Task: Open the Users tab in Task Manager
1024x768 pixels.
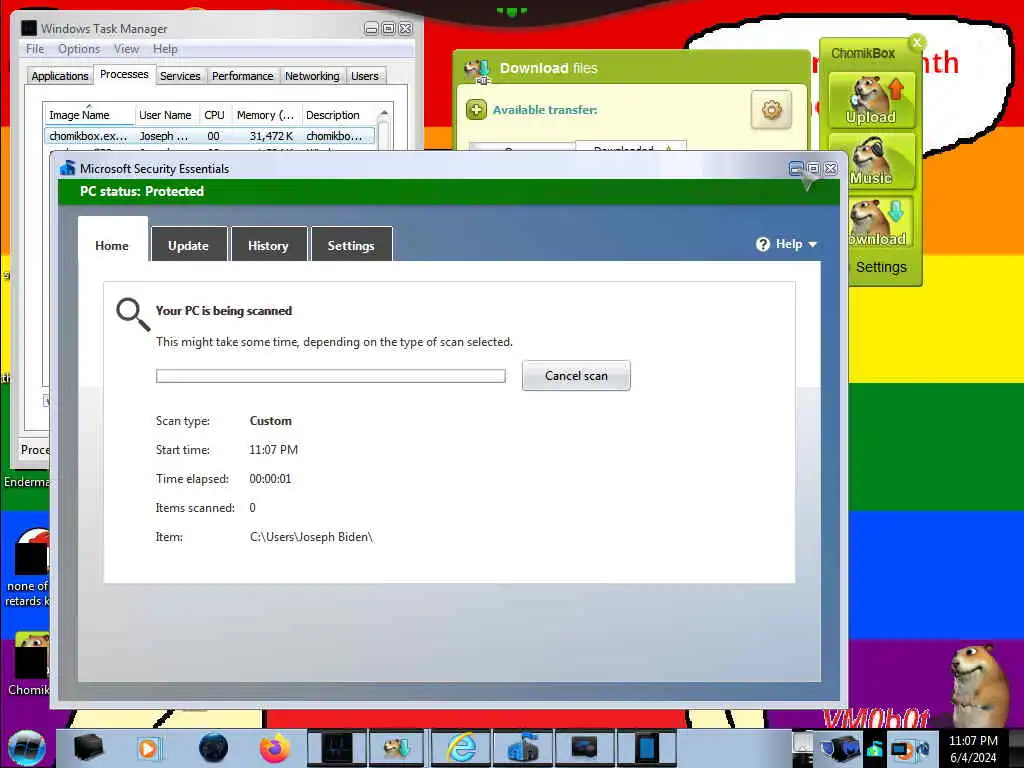Action: click(x=364, y=76)
